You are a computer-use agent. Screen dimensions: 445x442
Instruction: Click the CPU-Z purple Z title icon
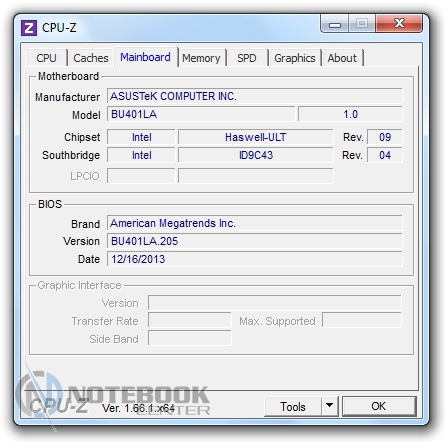(x=29, y=28)
